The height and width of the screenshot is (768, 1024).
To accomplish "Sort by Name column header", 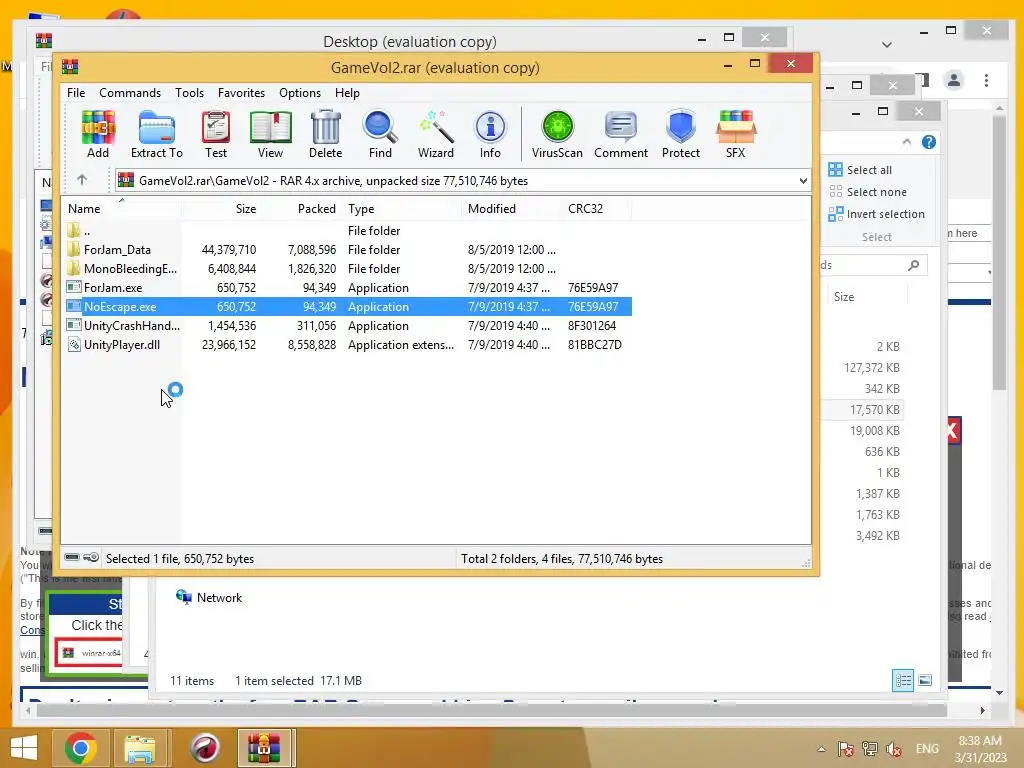I will click(x=121, y=209).
